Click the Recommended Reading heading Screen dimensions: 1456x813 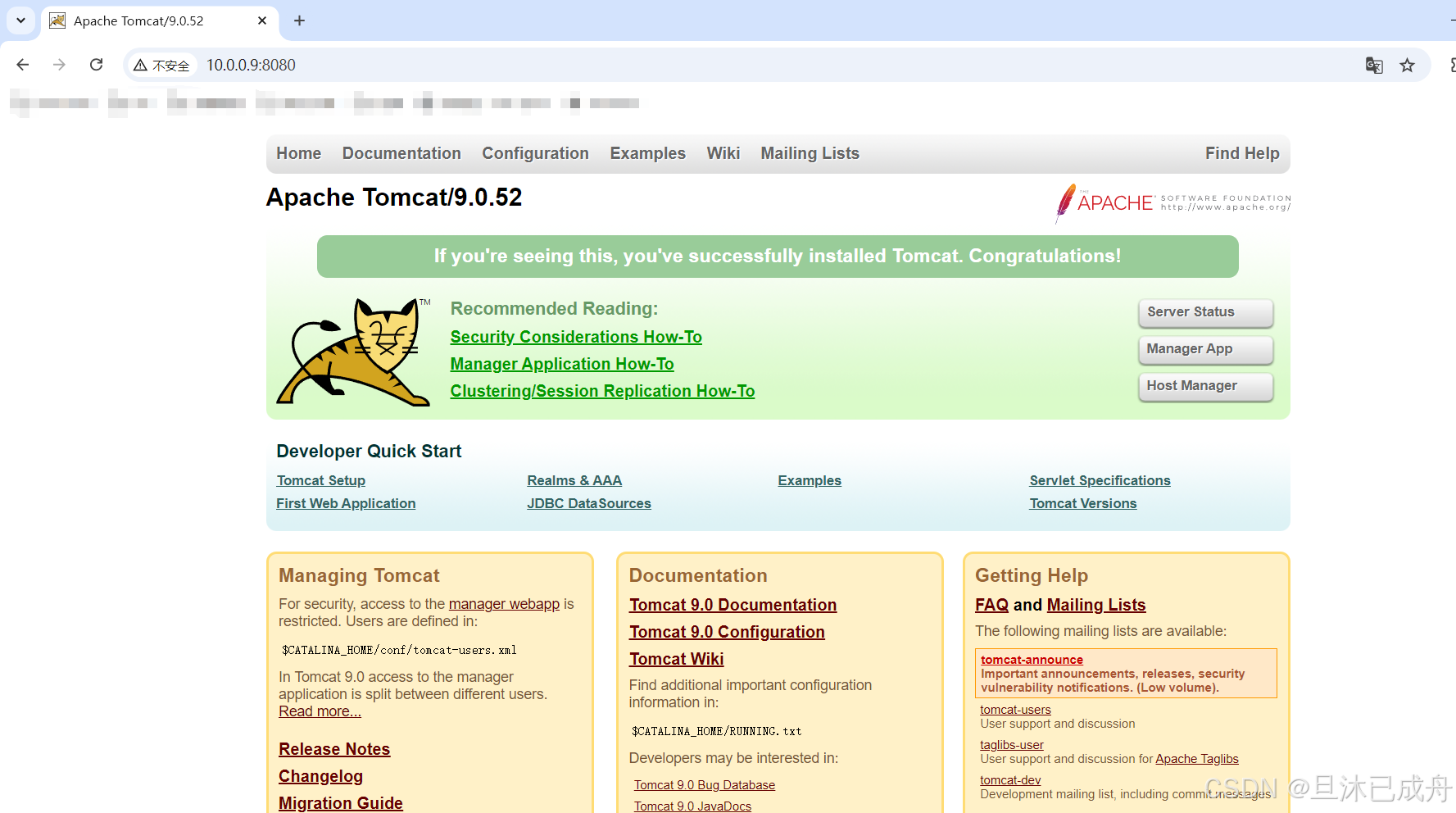[554, 309]
